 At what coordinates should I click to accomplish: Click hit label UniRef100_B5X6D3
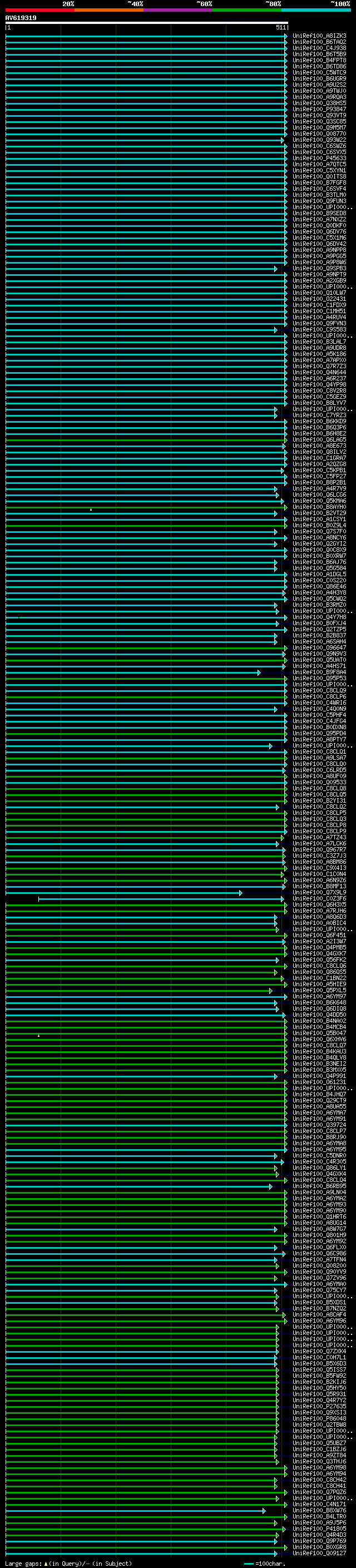click(x=319, y=1363)
